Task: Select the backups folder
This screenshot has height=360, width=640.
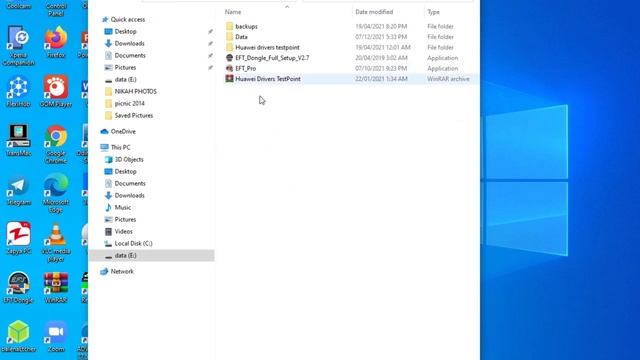Action: [246, 26]
